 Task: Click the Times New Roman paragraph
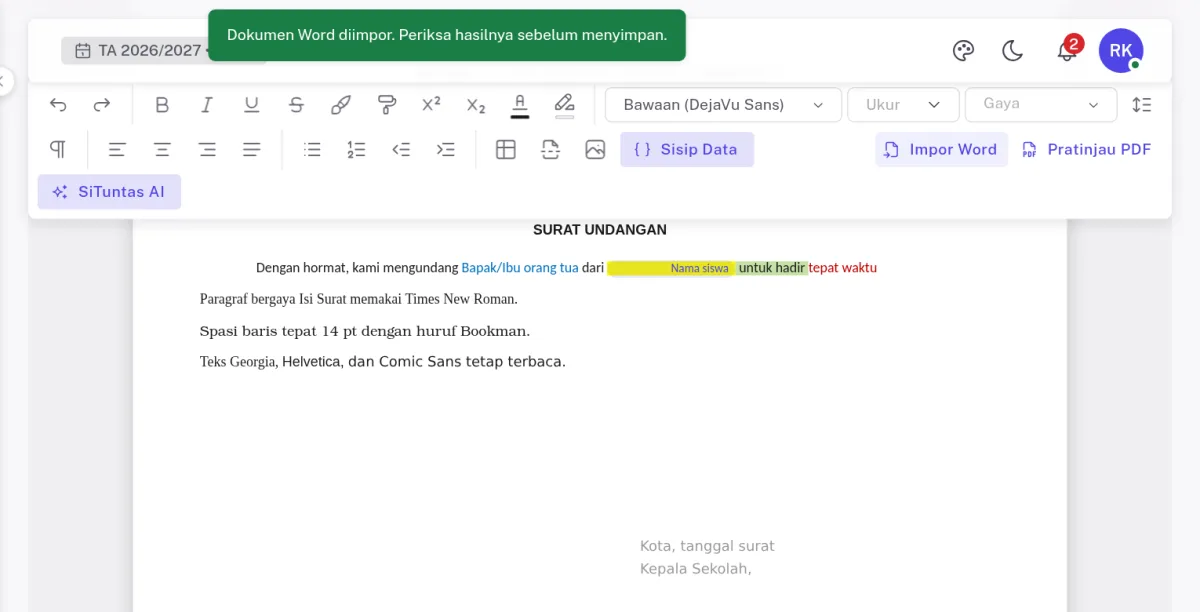(x=359, y=299)
